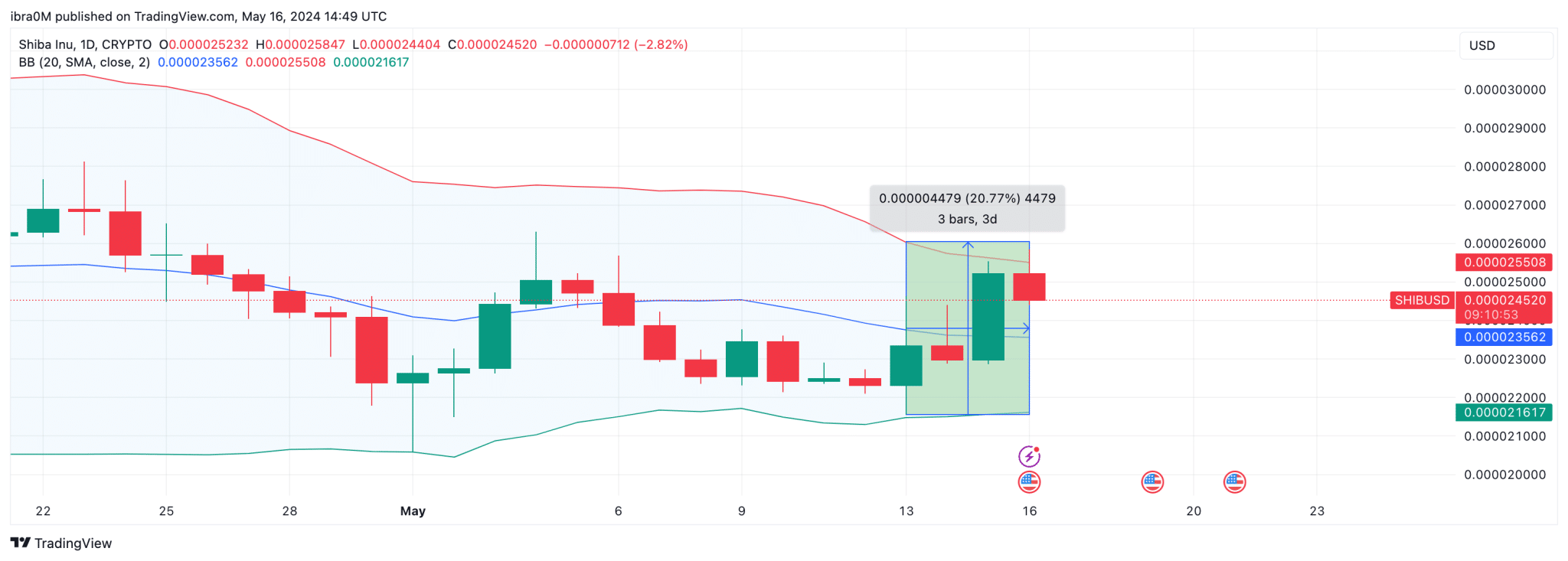Click the 09:10:53 countdown timer label
The width and height of the screenshot is (1568, 561).
click(x=1491, y=315)
